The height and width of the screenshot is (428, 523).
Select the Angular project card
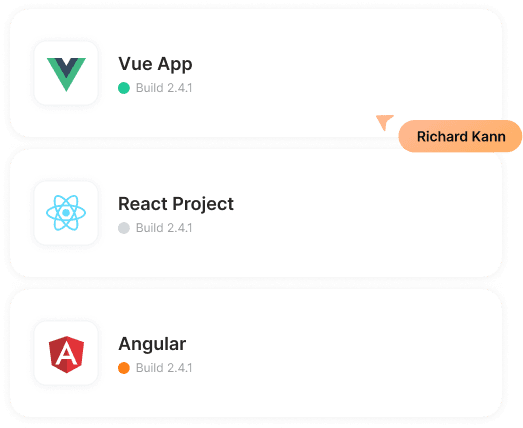256,353
